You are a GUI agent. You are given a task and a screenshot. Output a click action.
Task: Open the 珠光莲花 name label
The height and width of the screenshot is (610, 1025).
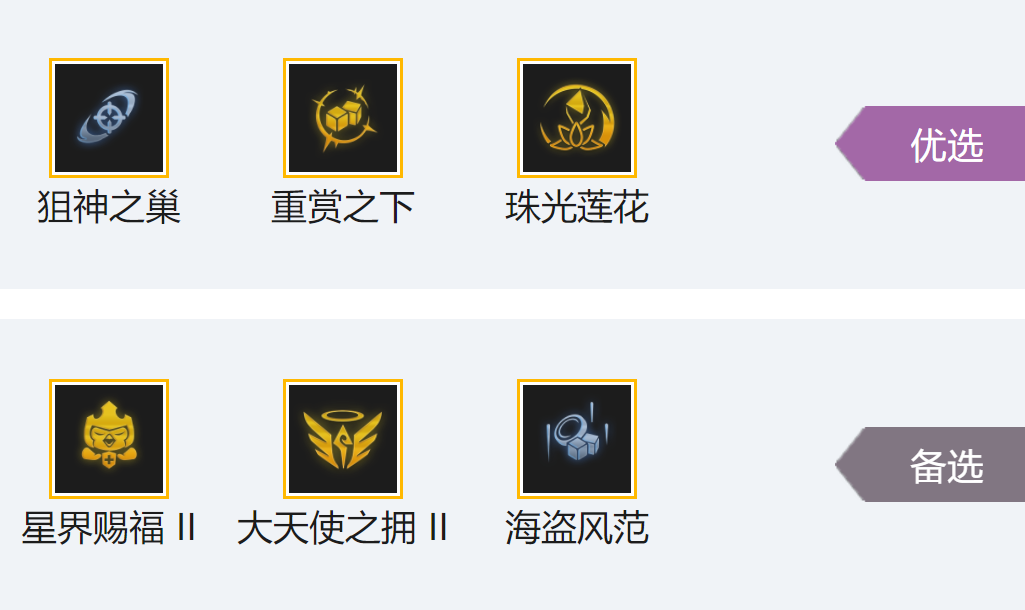(x=577, y=207)
